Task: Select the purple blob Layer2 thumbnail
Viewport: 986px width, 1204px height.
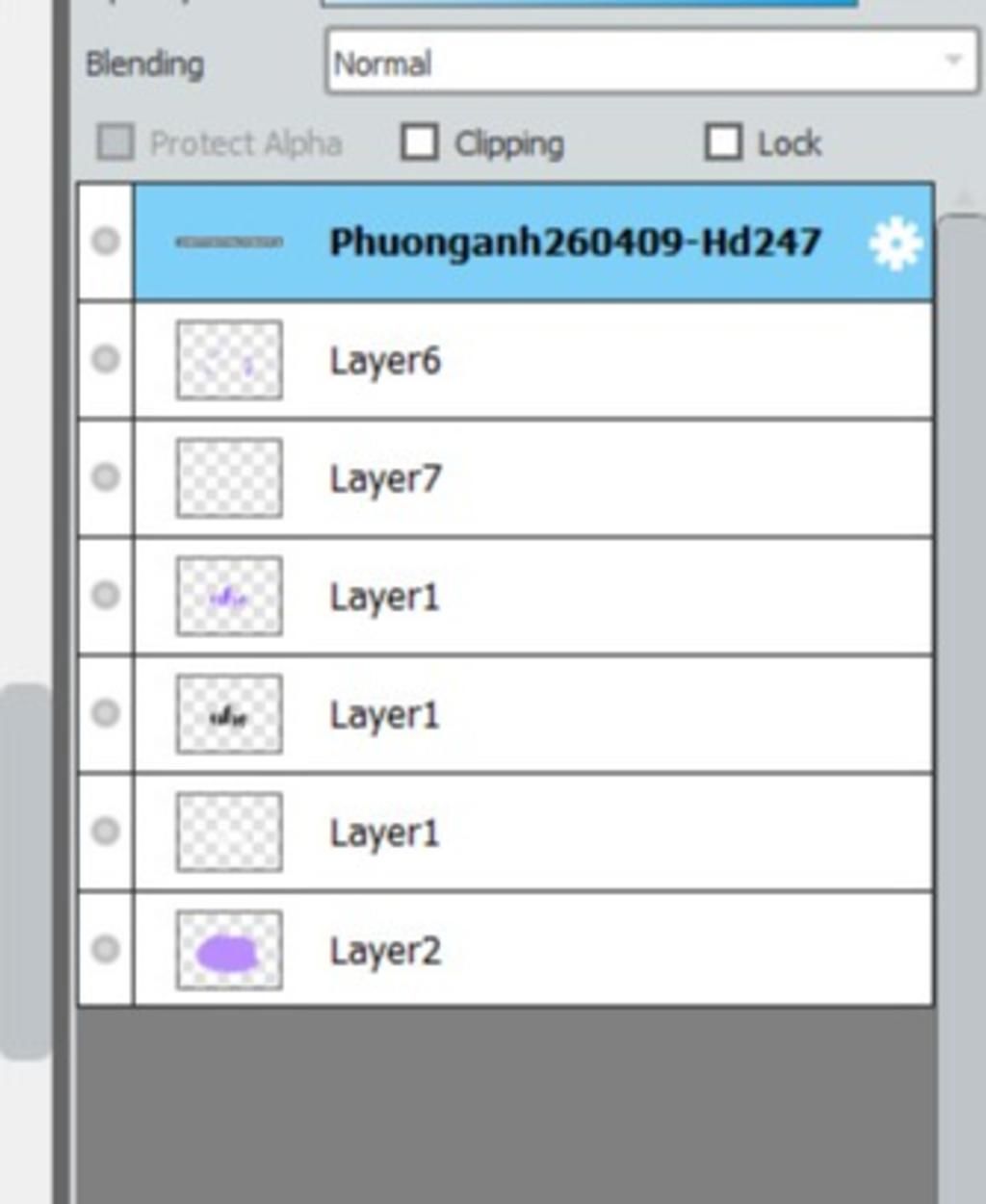Action: point(229,950)
